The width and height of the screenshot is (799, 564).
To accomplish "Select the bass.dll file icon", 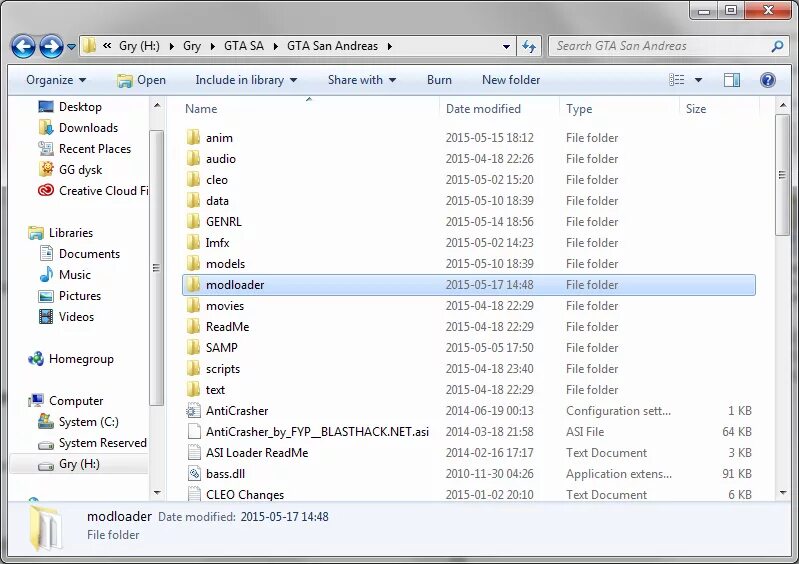I will coord(193,473).
